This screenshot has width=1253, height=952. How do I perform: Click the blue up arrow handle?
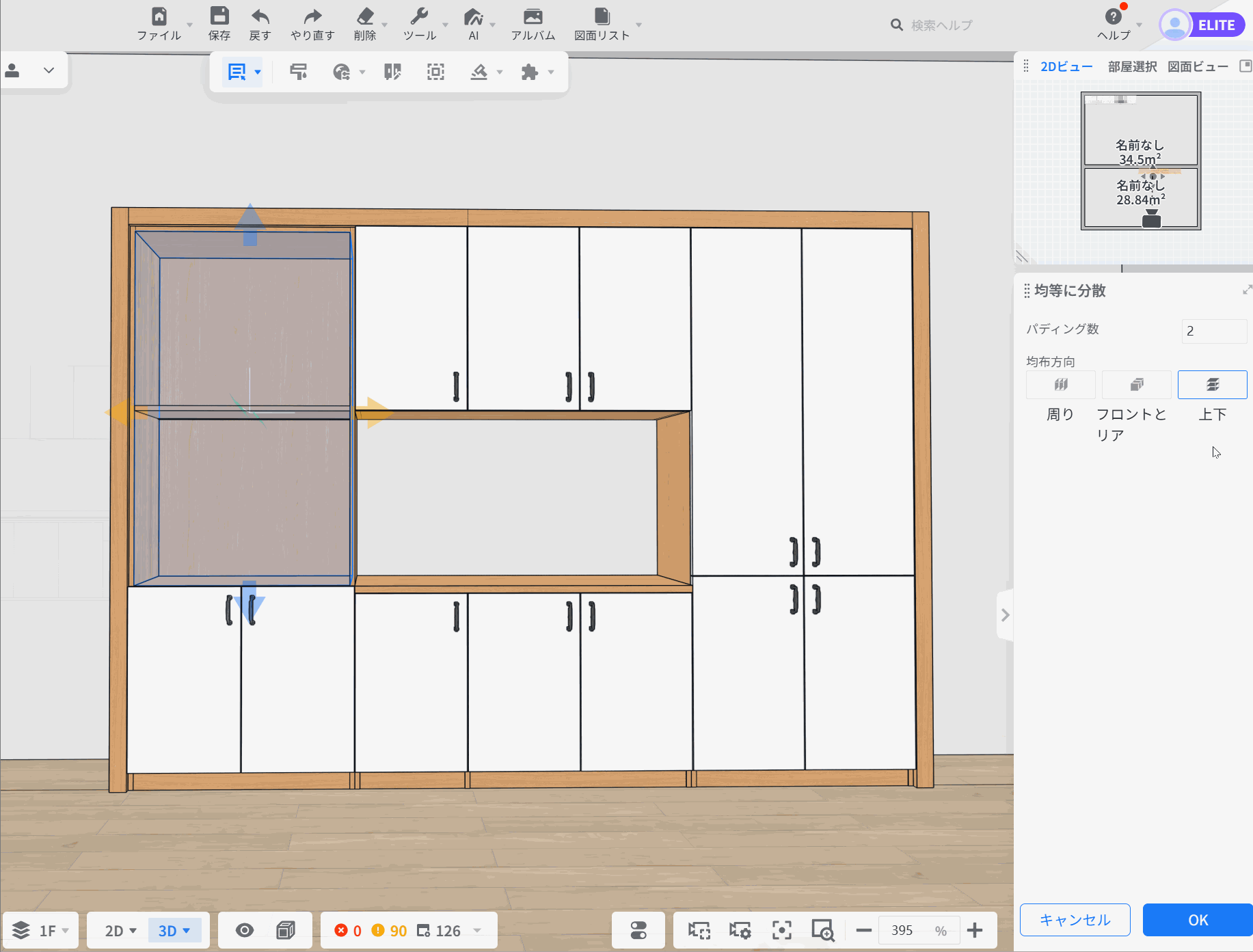click(250, 224)
